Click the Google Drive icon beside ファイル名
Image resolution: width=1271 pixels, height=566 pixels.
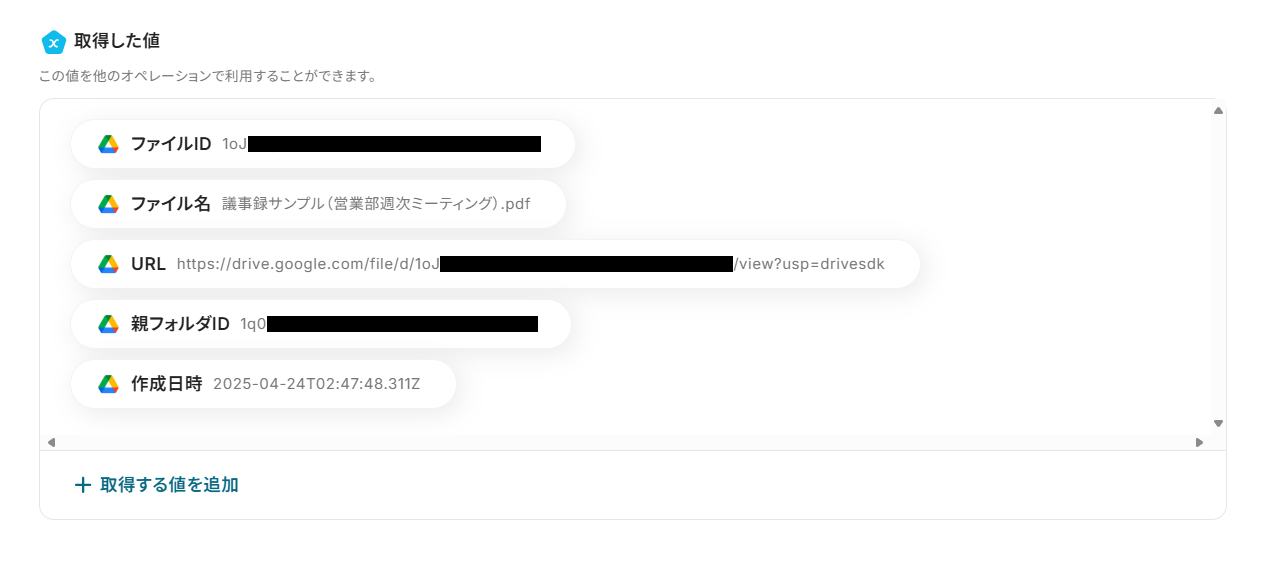tap(109, 204)
